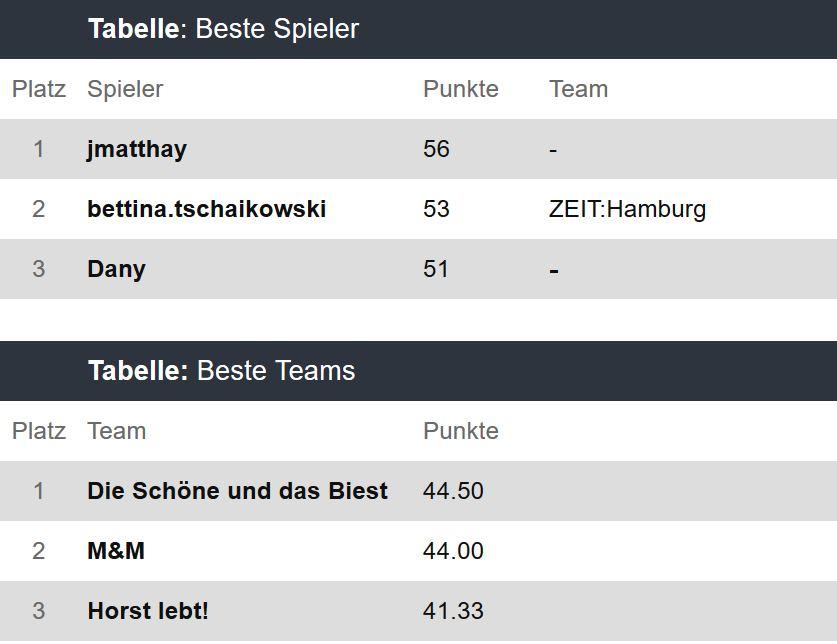The image size is (837, 644).
Task: Click Team column header in players table
Action: pos(578,89)
